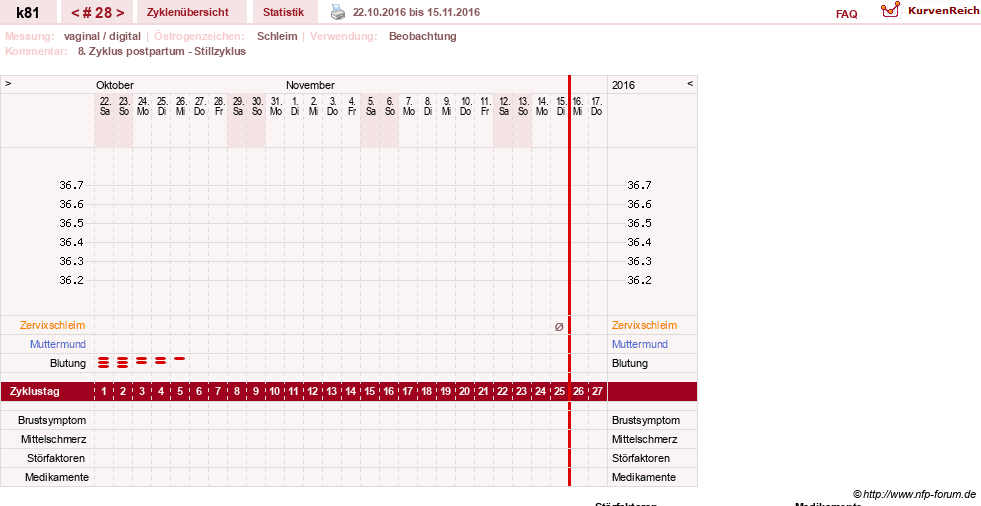The image size is (981, 506).
Task: Click the Schleim estrogen sign value
Action: pyautogui.click(x=277, y=36)
